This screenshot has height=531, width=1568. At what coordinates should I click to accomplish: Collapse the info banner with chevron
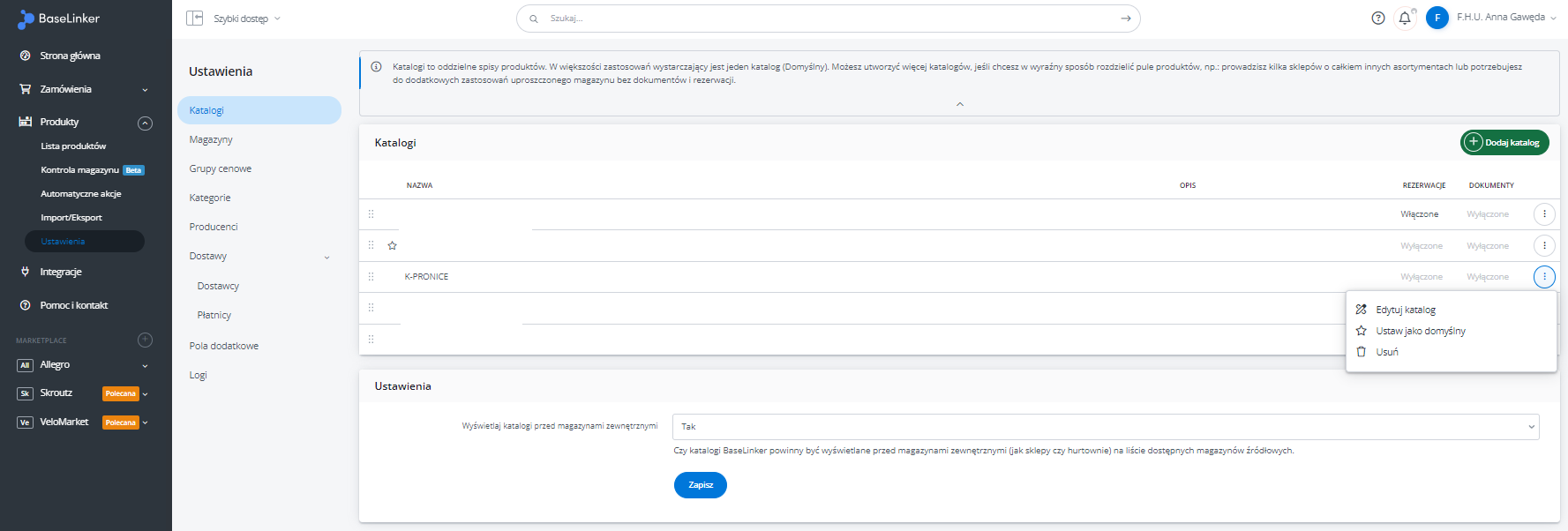[x=960, y=104]
